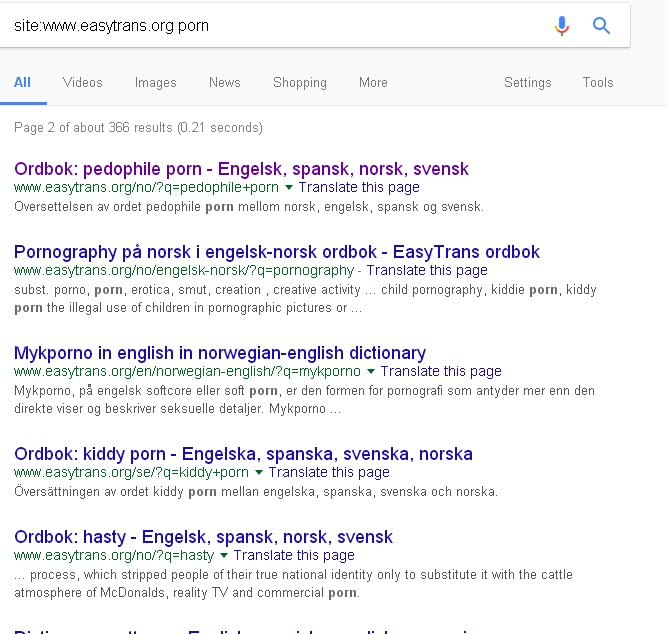
Task: Switch to the Videos tab
Action: coord(83,82)
